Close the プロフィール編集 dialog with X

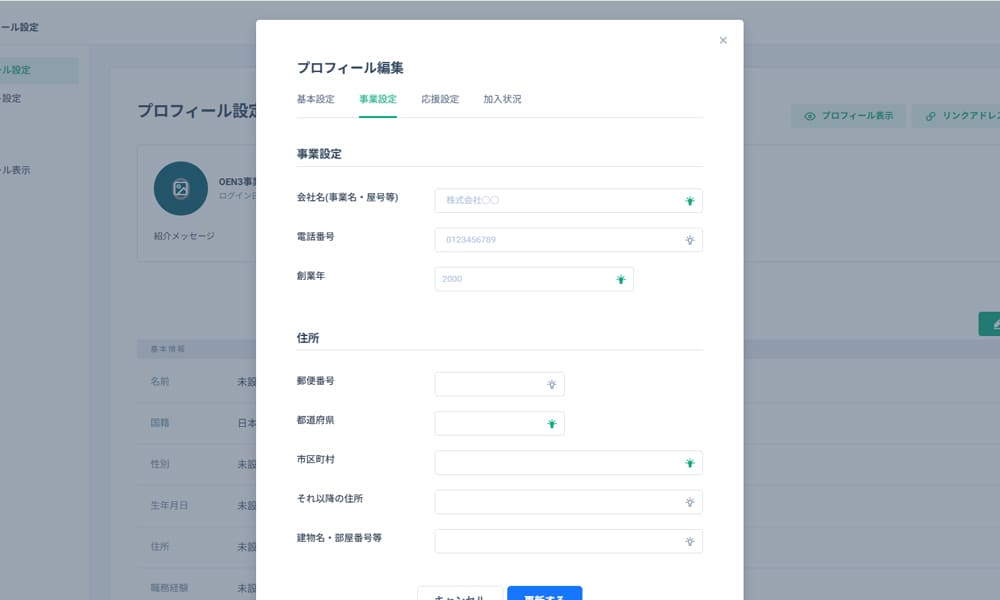click(723, 41)
